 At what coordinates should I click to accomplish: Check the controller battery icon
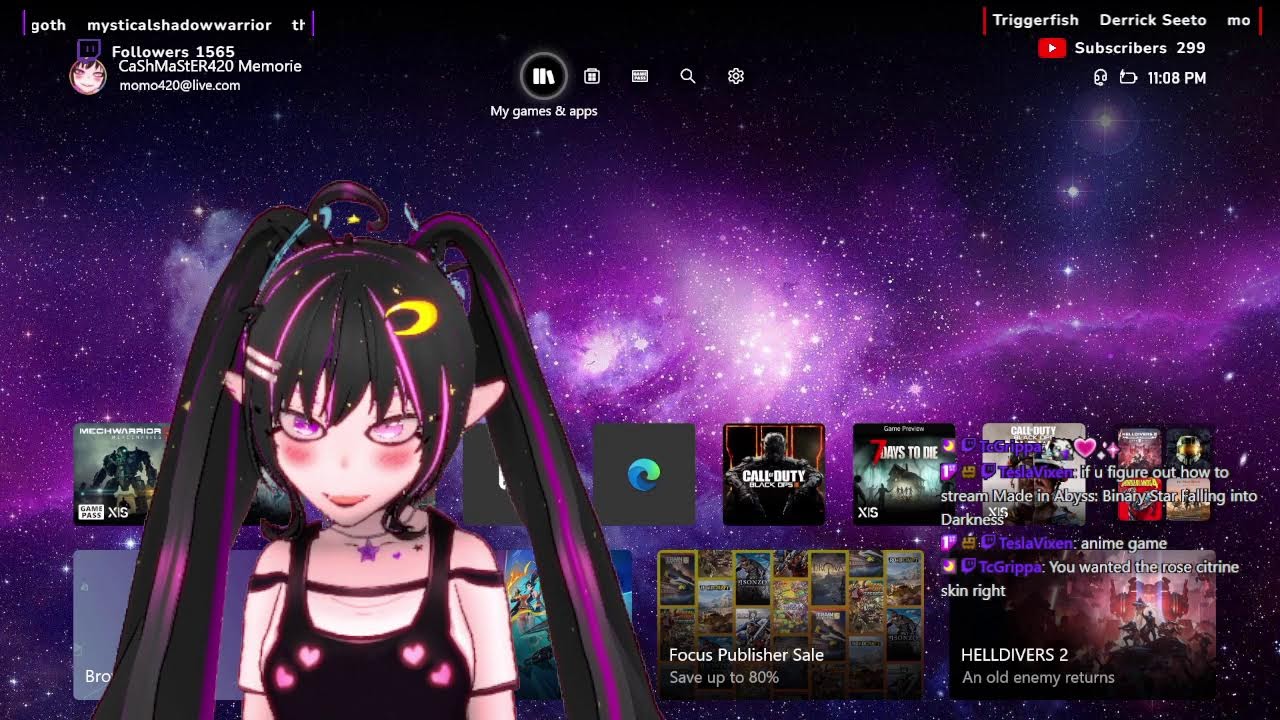(1129, 77)
